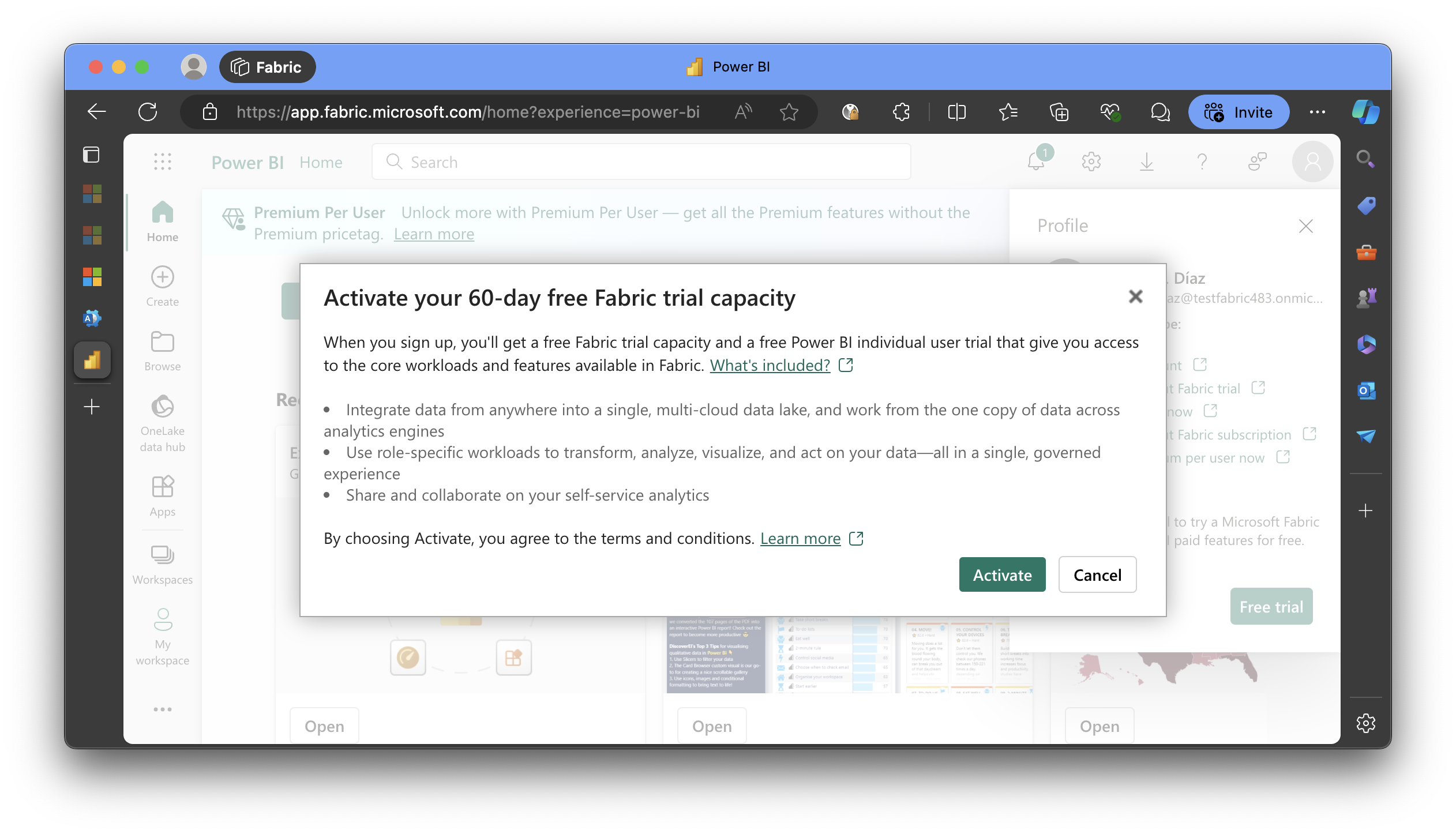Open the download menu in the header
1456x834 pixels.
click(x=1147, y=161)
